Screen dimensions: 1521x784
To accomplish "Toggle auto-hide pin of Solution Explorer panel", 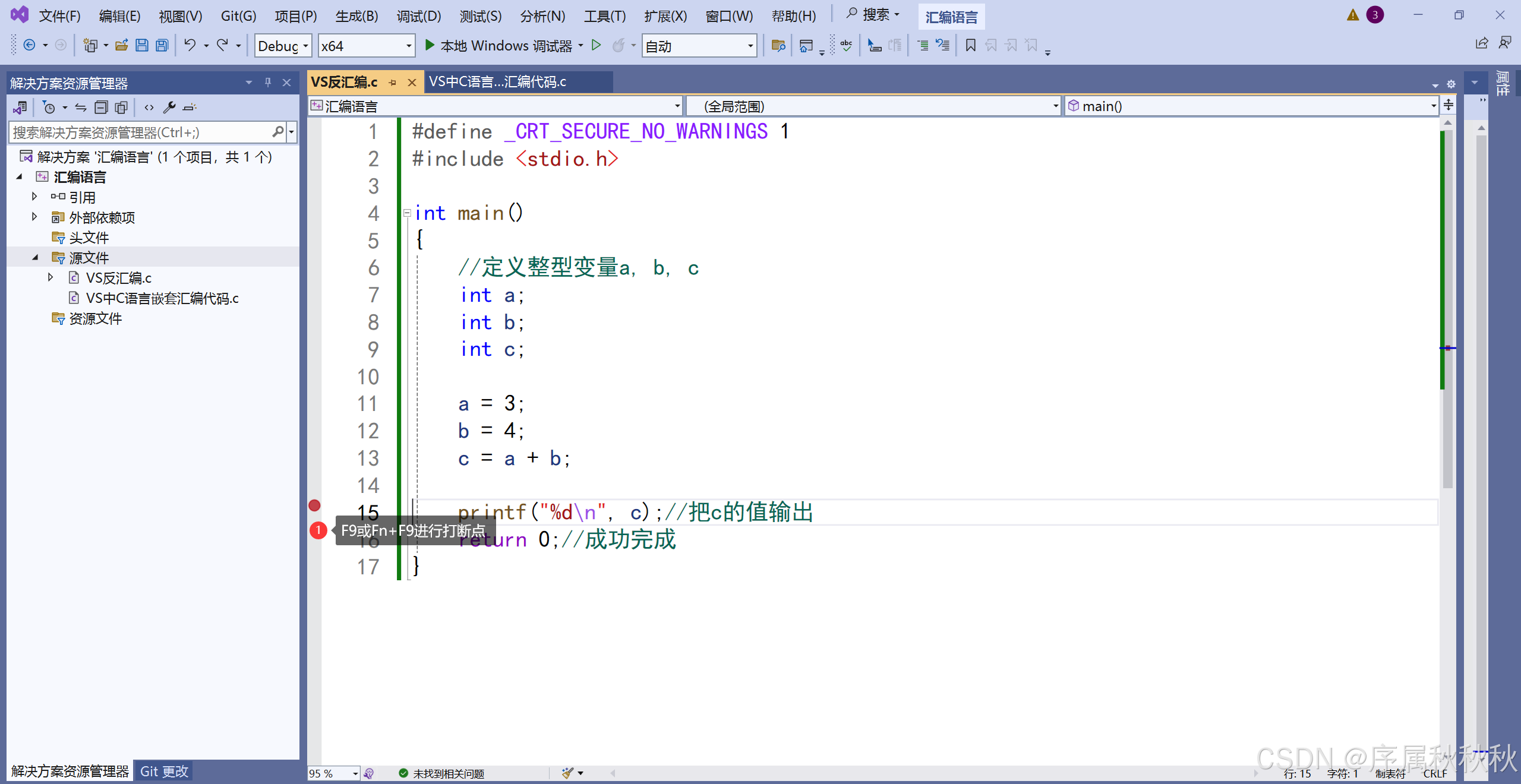I will 268,83.
